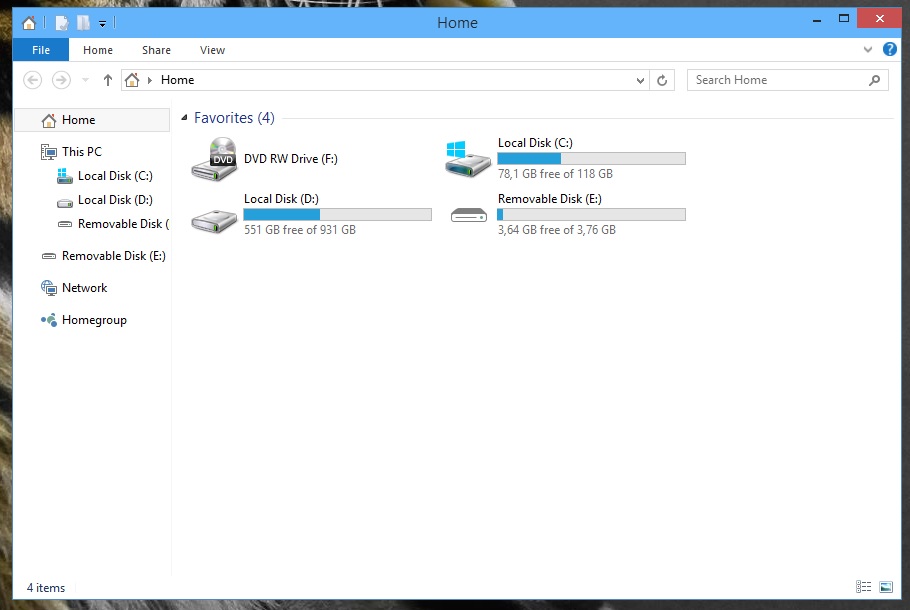Click '551 GB free of 931 GB' text
Image resolution: width=910 pixels, height=610 pixels.
(x=299, y=230)
